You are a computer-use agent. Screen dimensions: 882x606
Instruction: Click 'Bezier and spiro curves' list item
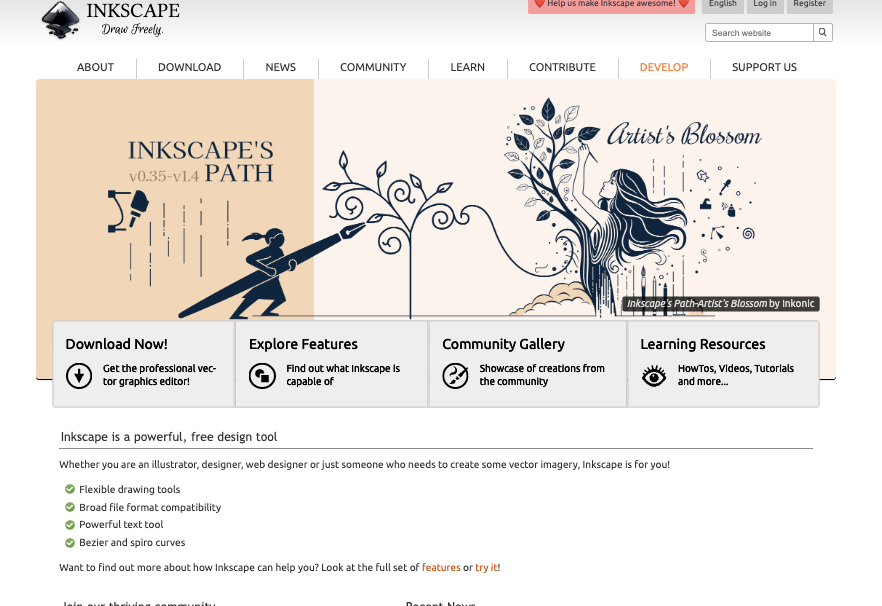coord(132,542)
